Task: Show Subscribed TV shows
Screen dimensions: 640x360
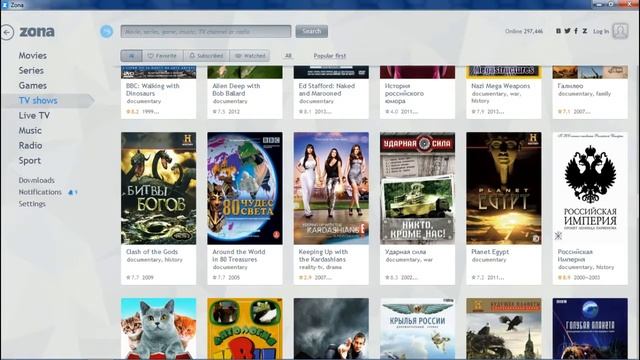Action: (x=207, y=56)
